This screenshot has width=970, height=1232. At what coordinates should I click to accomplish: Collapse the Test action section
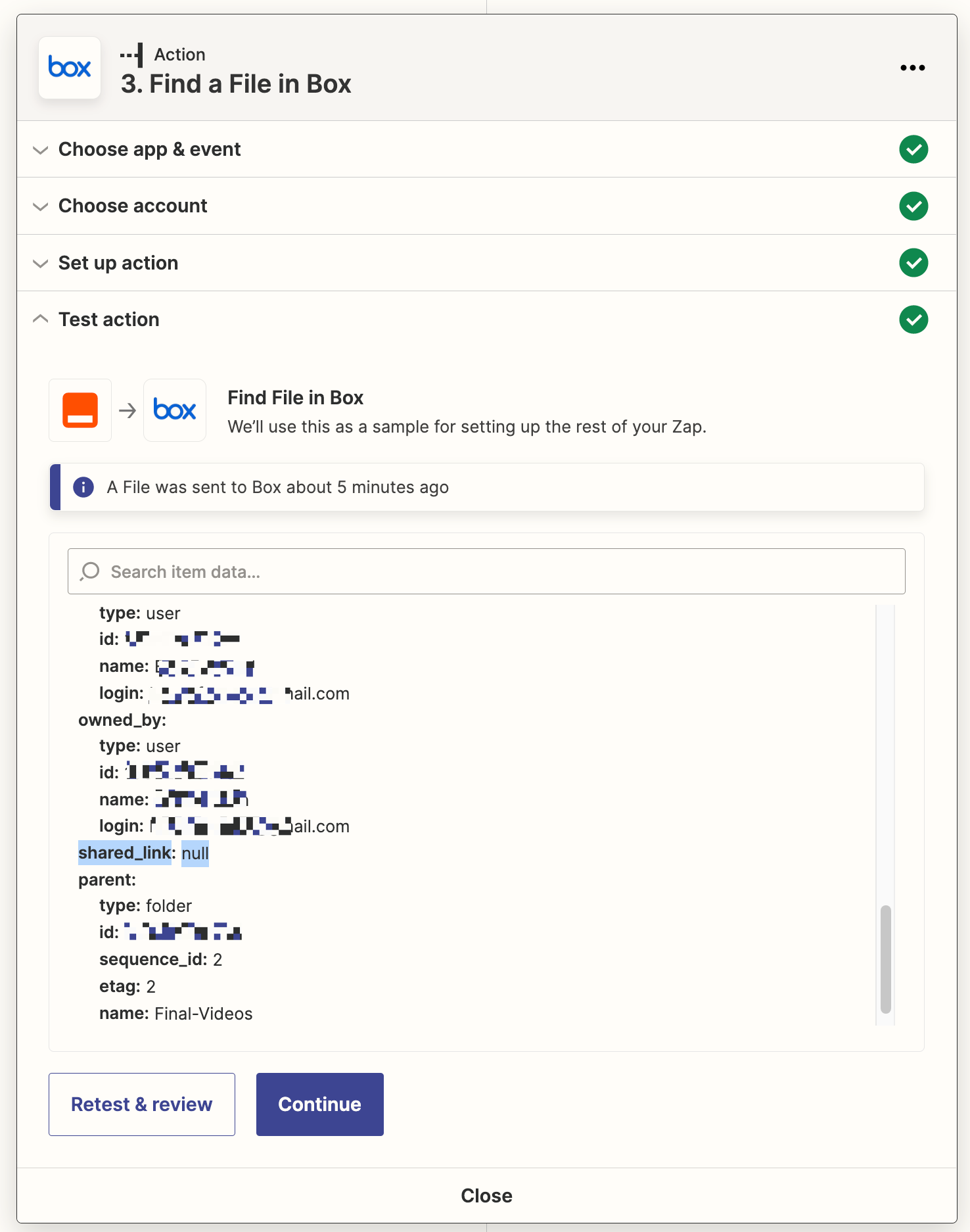coord(486,320)
